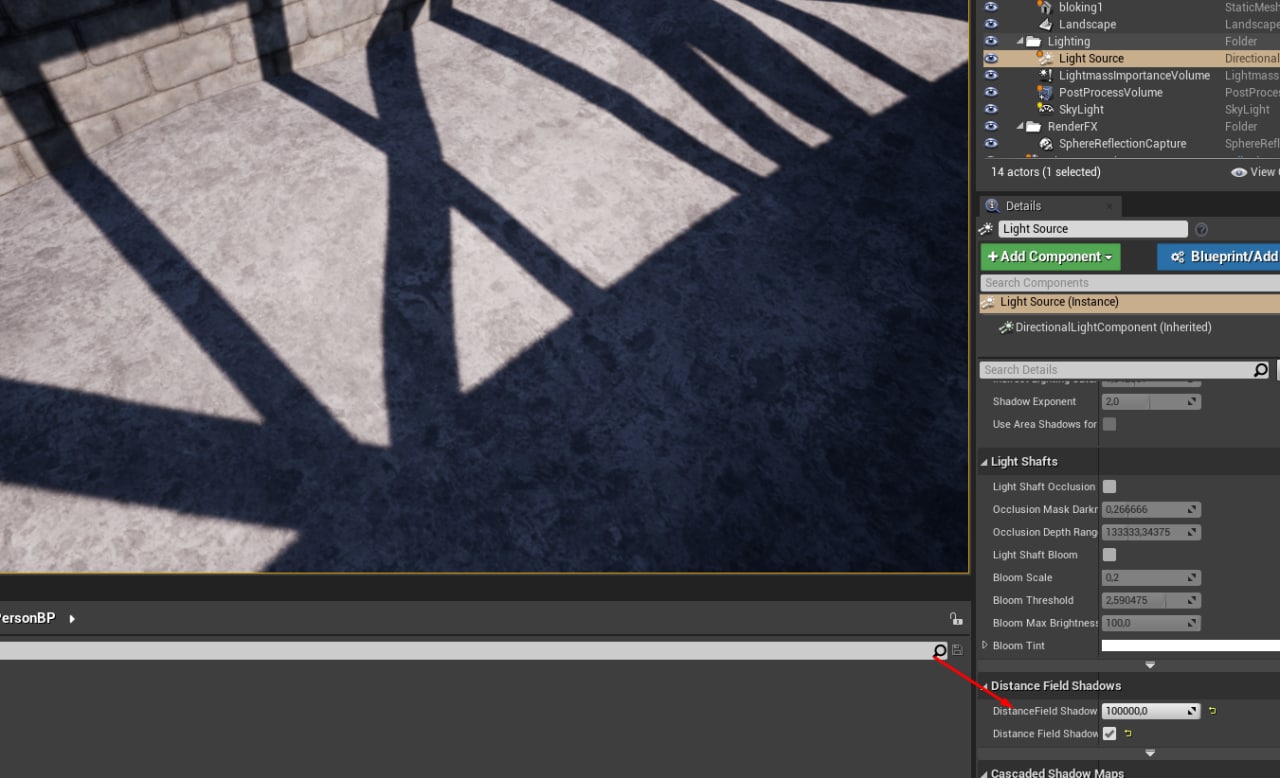
Task: Switch to the Details tab
Action: tap(1048, 206)
